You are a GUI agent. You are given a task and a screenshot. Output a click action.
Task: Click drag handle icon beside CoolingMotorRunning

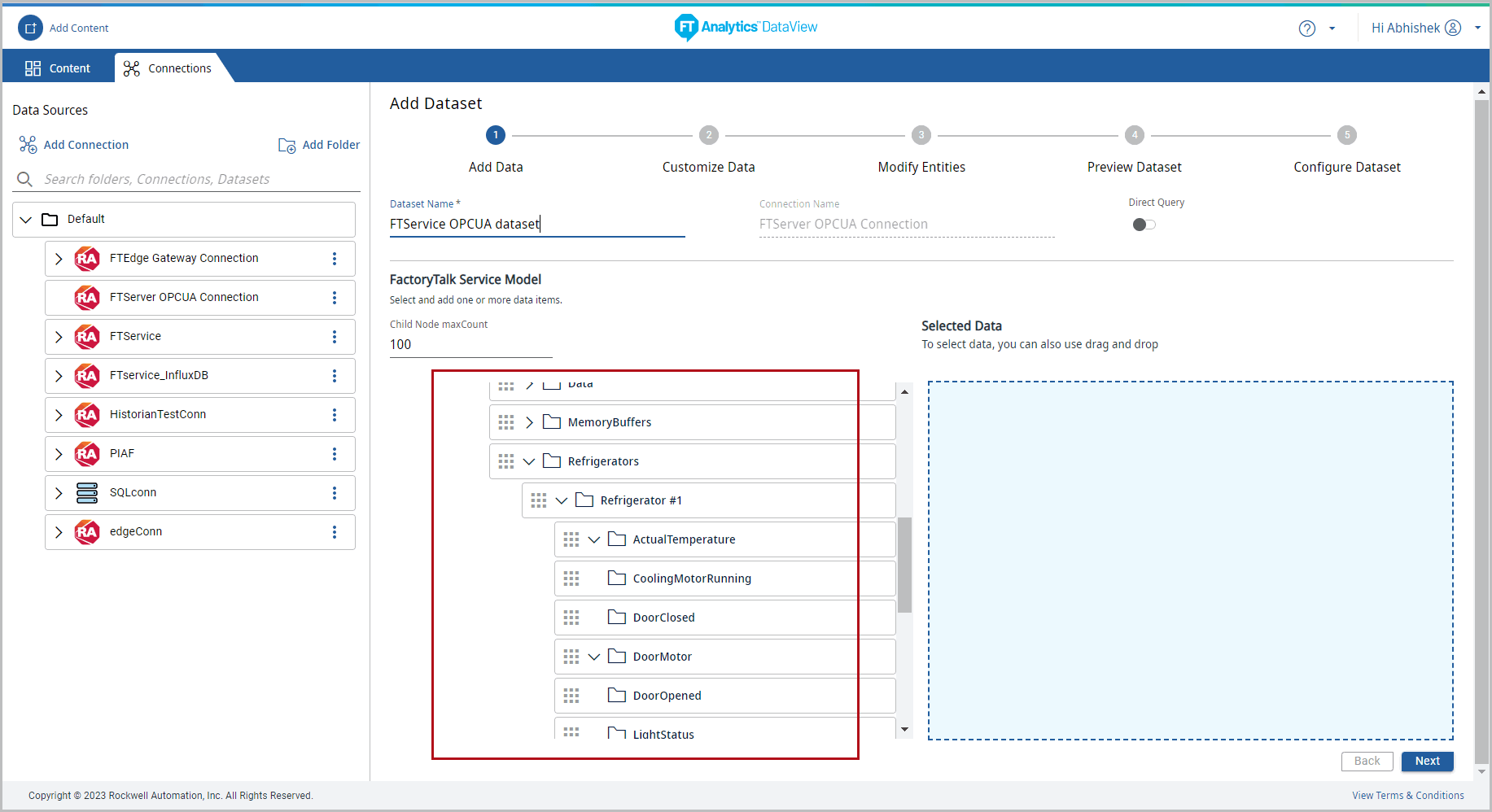coord(571,578)
